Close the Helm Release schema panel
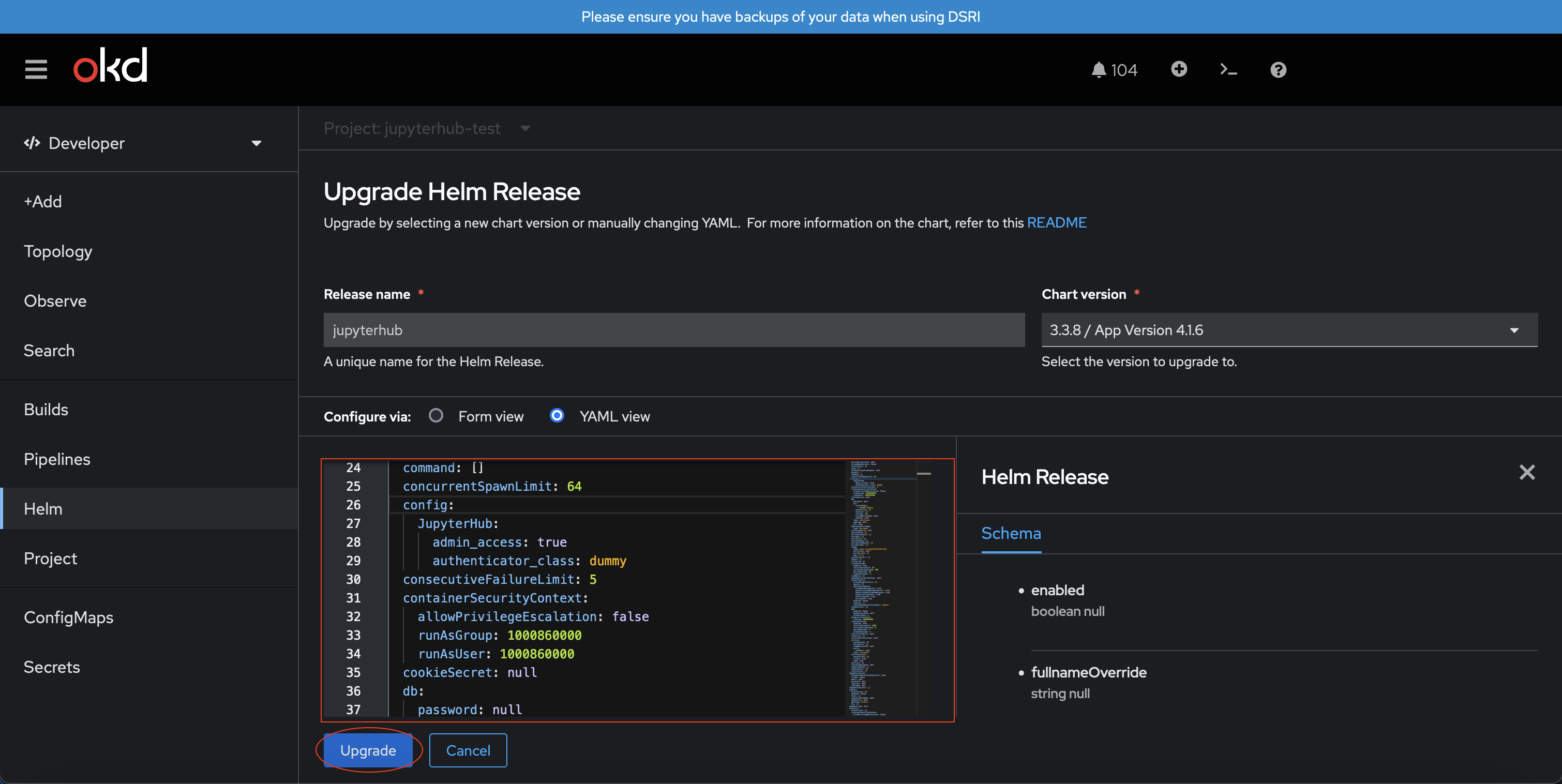1562x784 pixels. pyautogui.click(x=1527, y=472)
